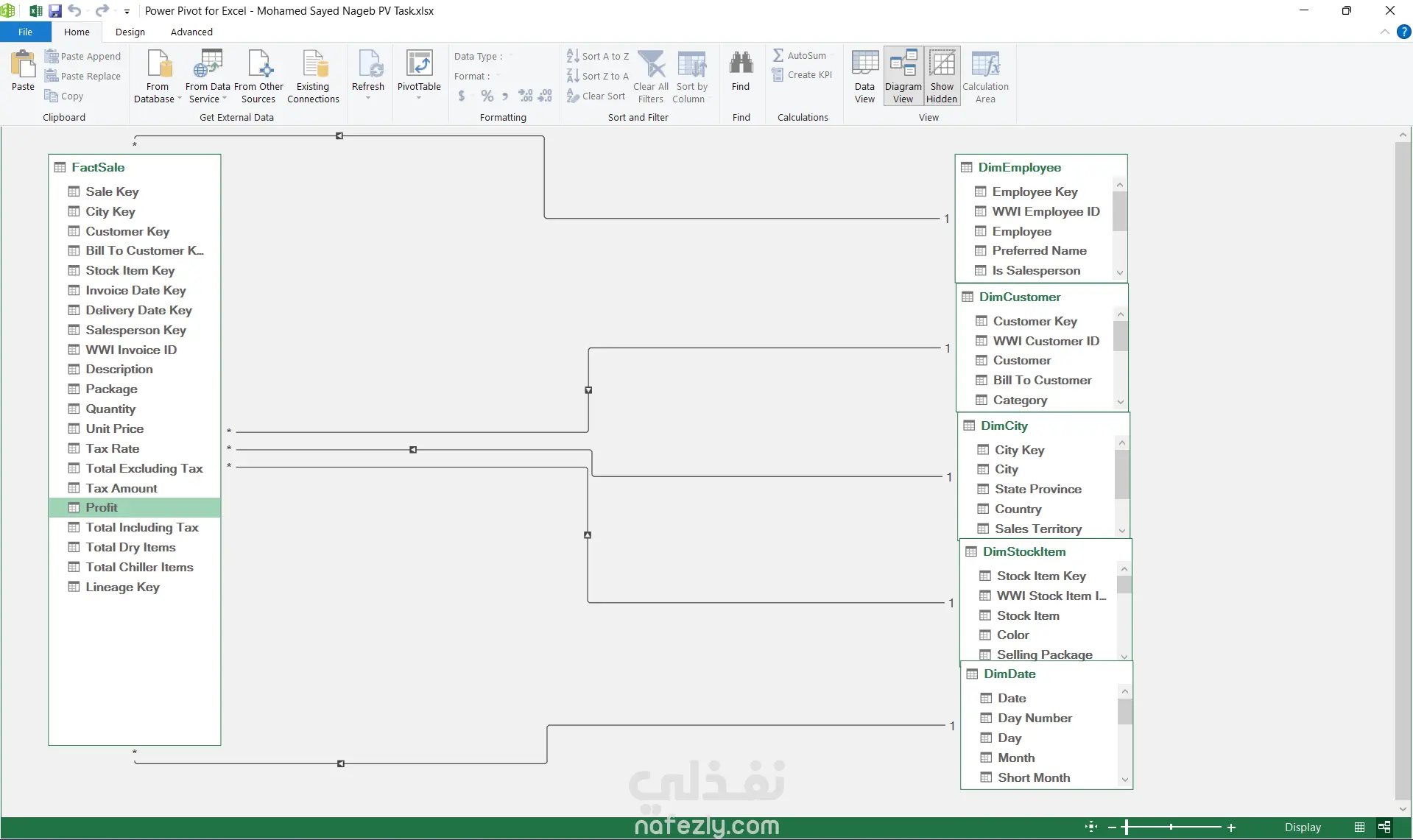The image size is (1413, 840).
Task: Apply percent format icon
Action: pyautogui.click(x=487, y=96)
